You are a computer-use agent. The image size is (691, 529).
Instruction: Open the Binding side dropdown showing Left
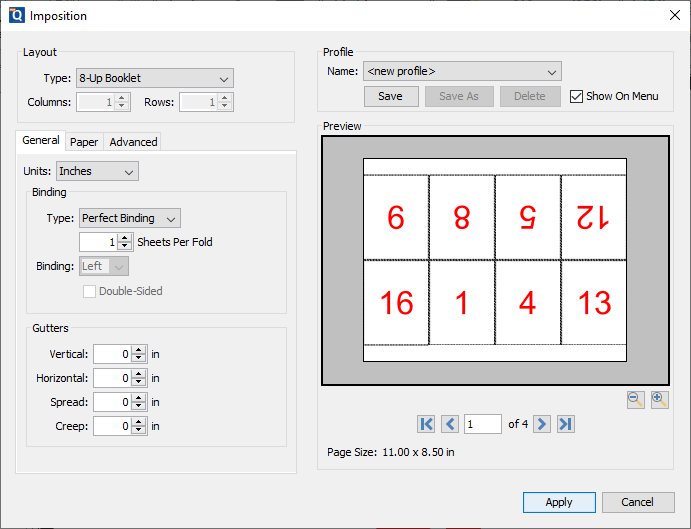click(104, 266)
